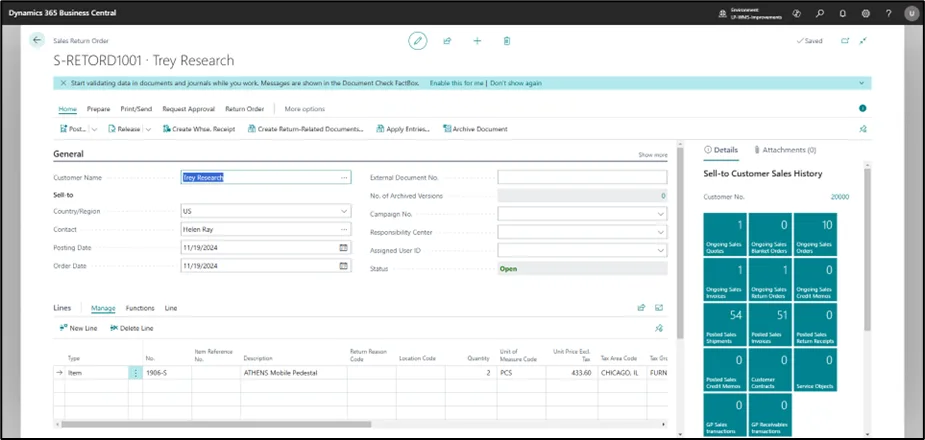
Task: Select the Details FactBox tab
Action: (721, 150)
